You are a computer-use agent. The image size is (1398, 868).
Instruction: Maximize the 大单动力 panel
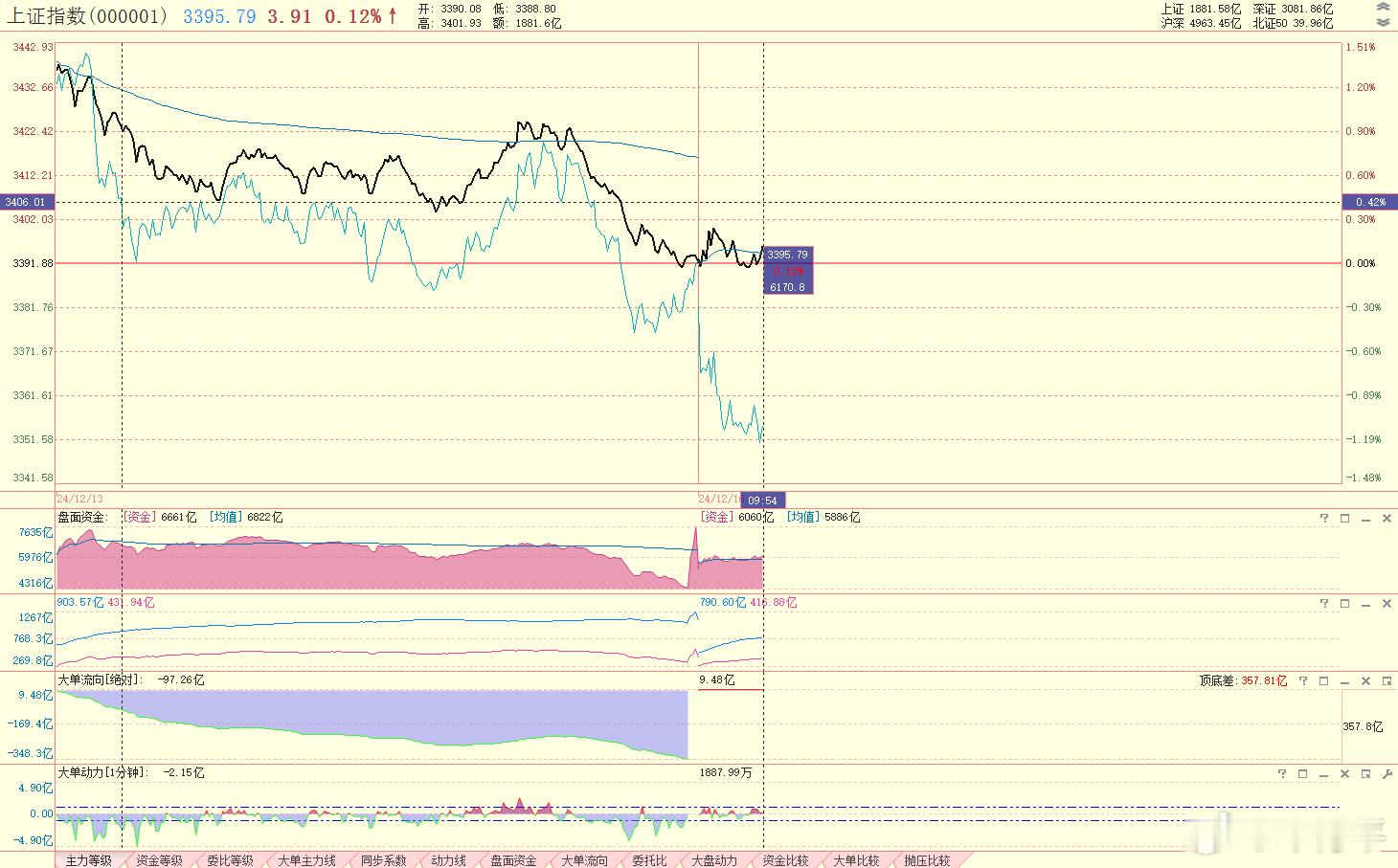pos(1303,773)
